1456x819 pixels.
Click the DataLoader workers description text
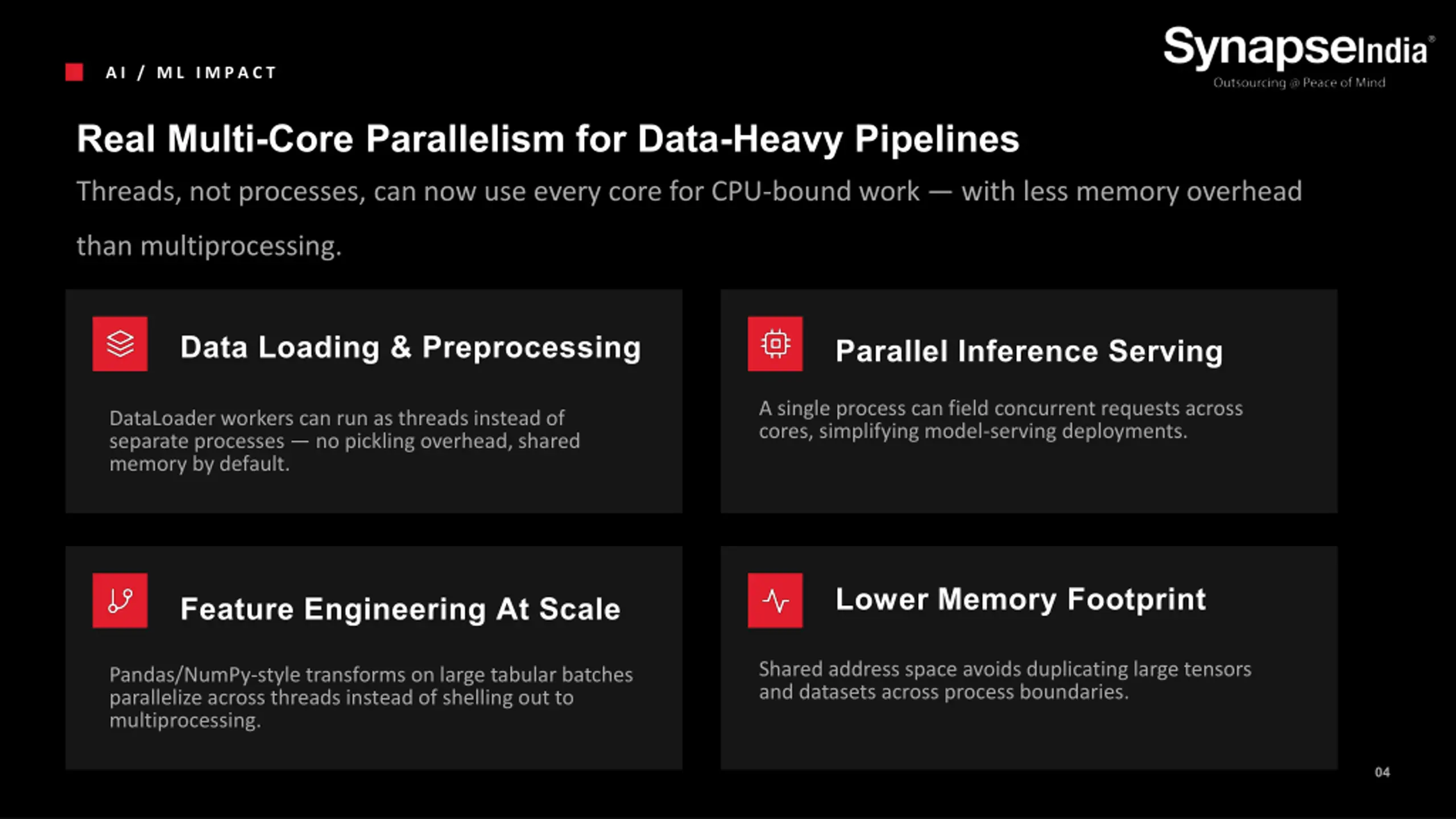coord(345,441)
